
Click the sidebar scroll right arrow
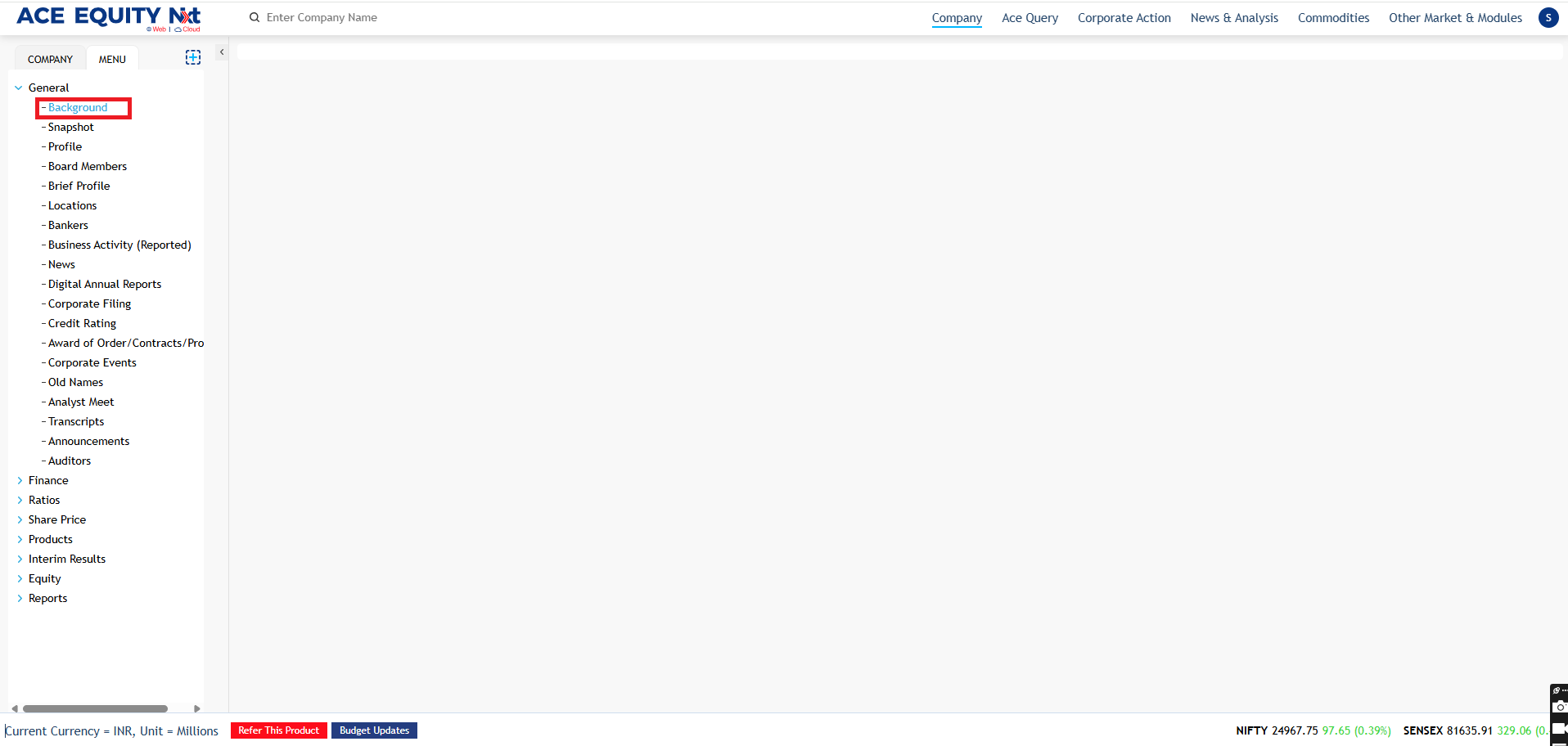click(196, 708)
